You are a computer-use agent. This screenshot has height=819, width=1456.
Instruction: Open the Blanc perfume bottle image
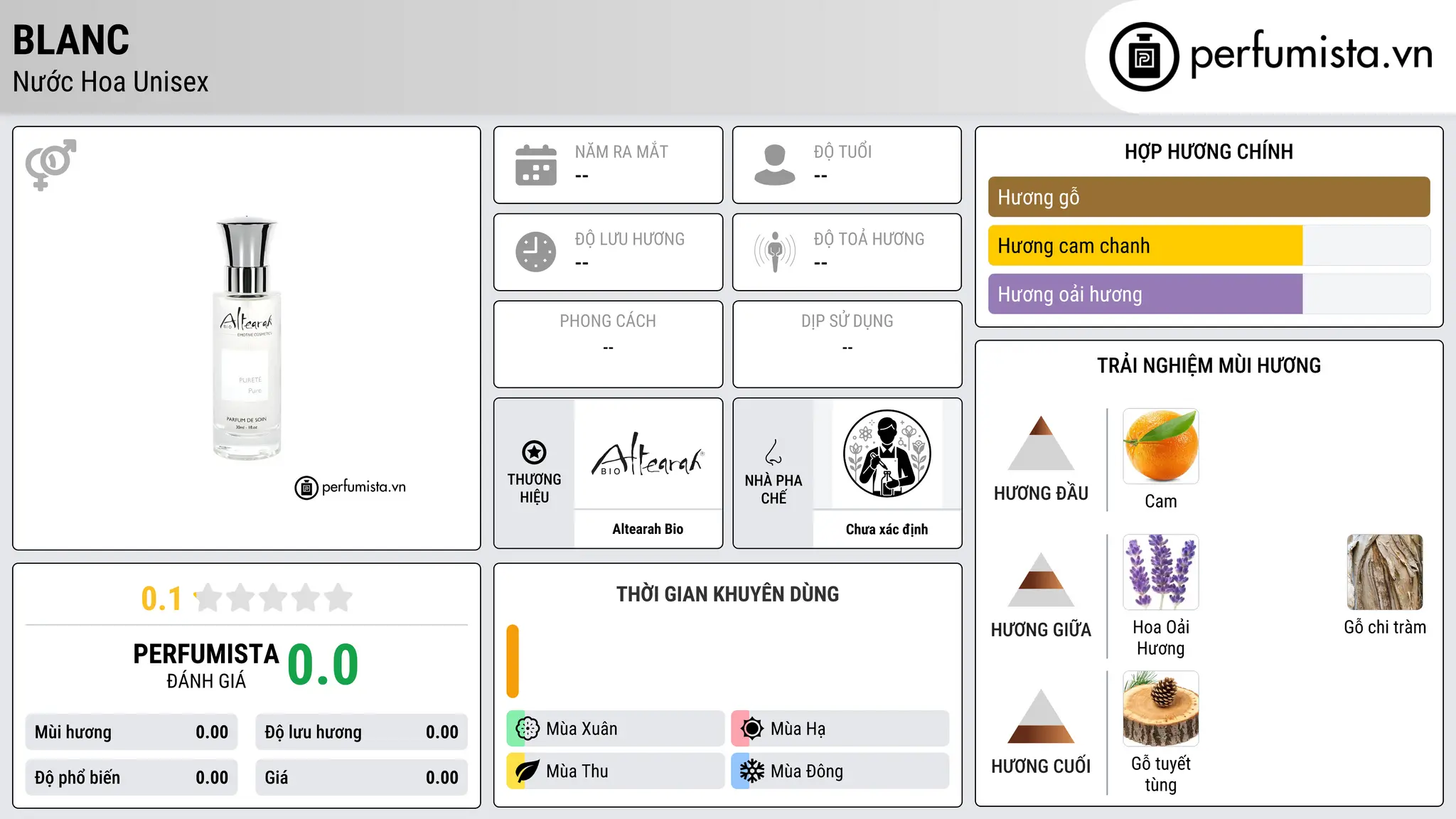[247, 338]
